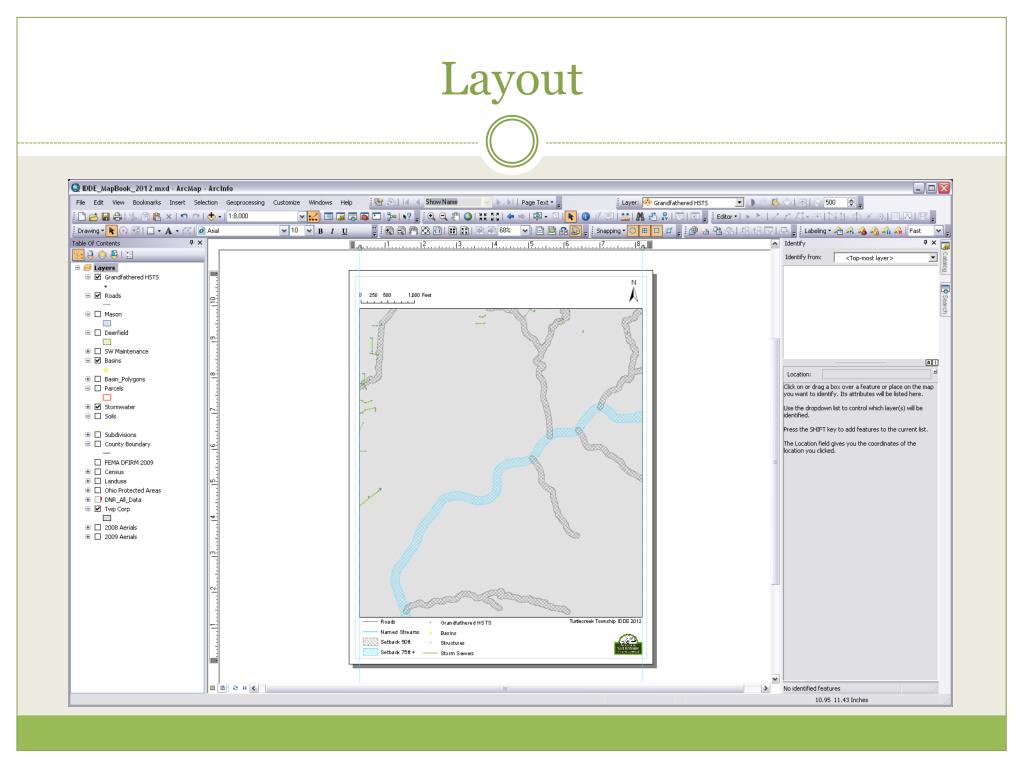
Task: Open the Page Text menu button
Action: [x=537, y=202]
